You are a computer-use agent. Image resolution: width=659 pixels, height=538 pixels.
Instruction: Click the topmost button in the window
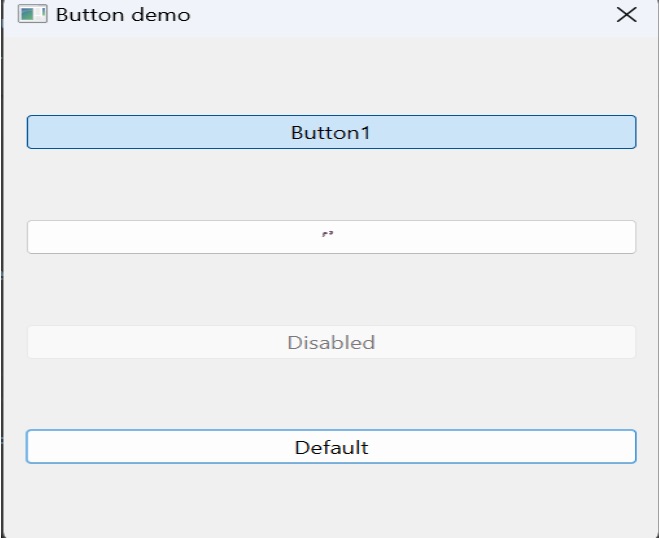[331, 132]
